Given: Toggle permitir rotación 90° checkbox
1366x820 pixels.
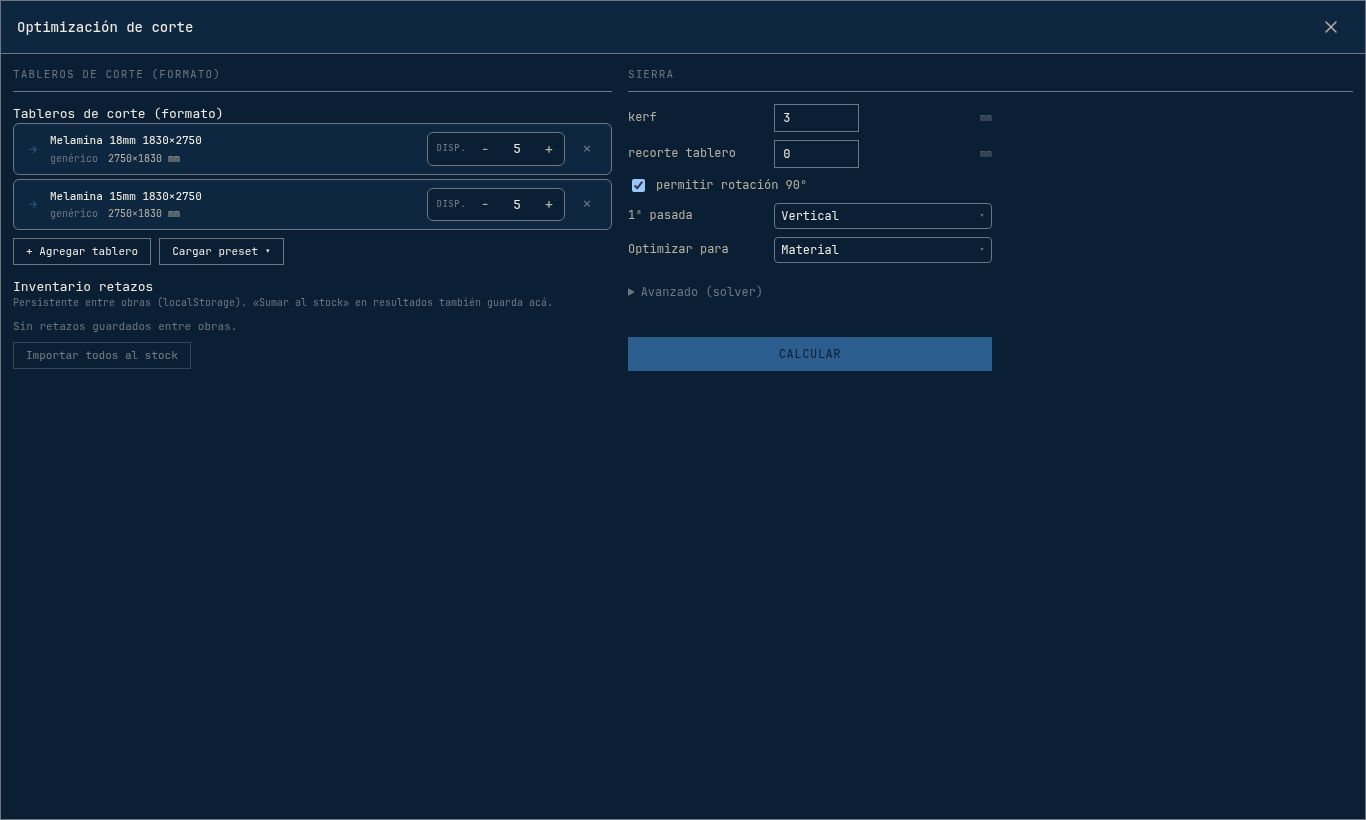Looking at the screenshot, I should pos(638,185).
